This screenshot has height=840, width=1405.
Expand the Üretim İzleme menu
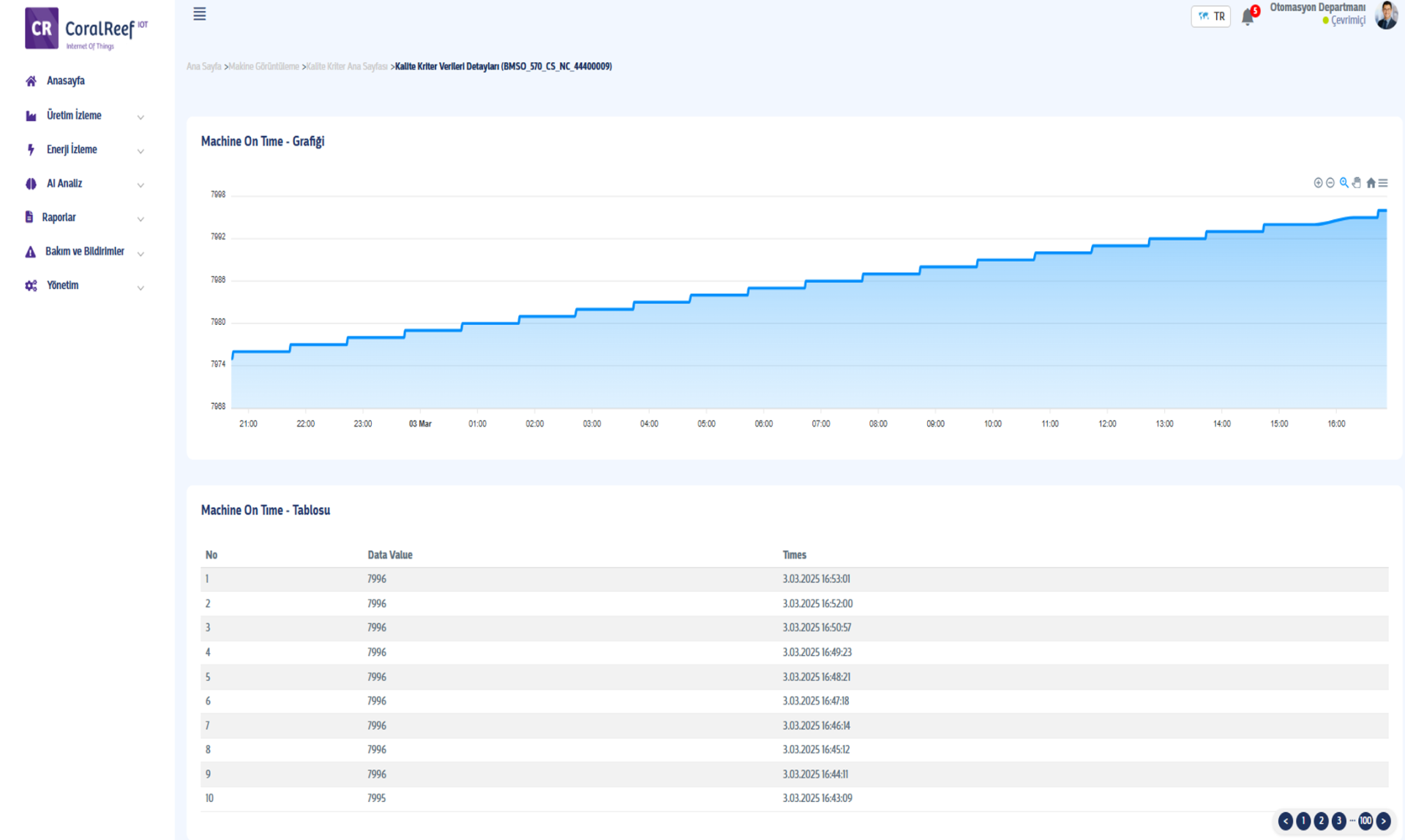[x=74, y=116]
